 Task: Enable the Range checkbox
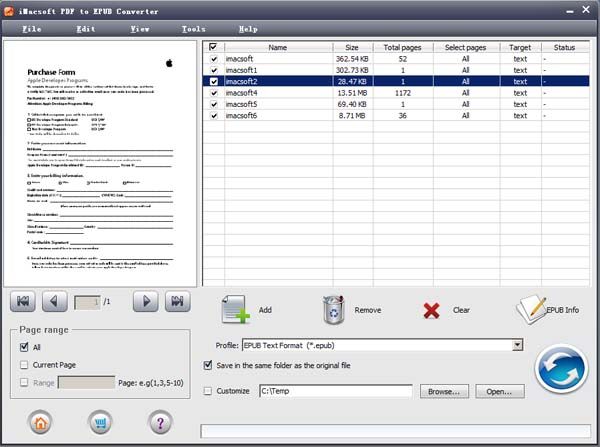(24, 382)
